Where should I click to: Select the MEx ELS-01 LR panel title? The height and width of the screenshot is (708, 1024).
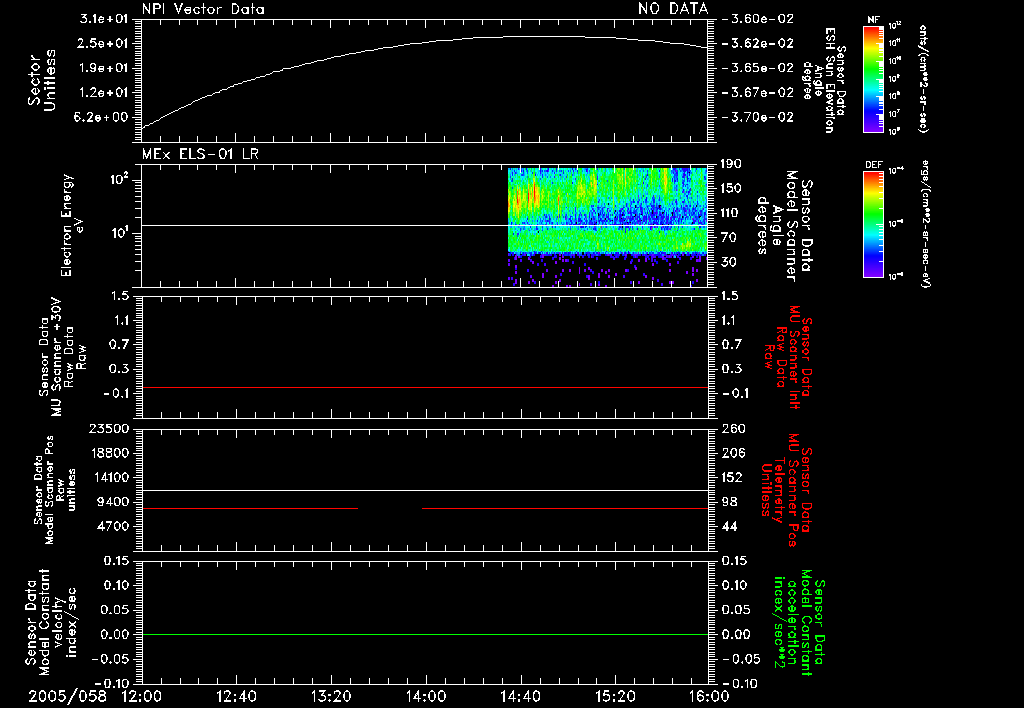[x=200, y=154]
